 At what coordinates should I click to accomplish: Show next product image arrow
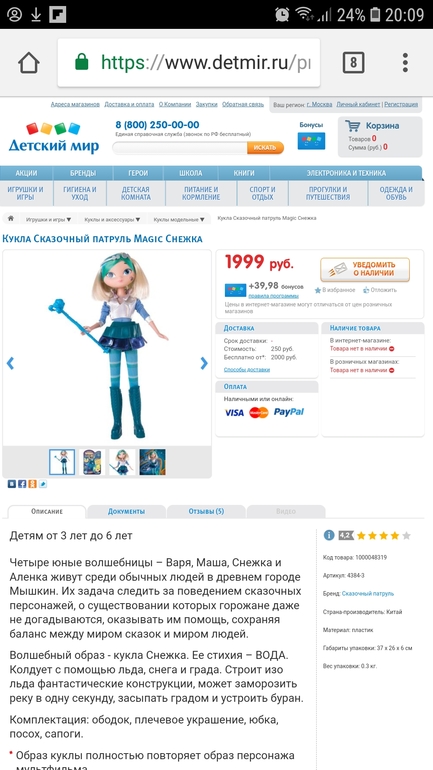(x=204, y=363)
